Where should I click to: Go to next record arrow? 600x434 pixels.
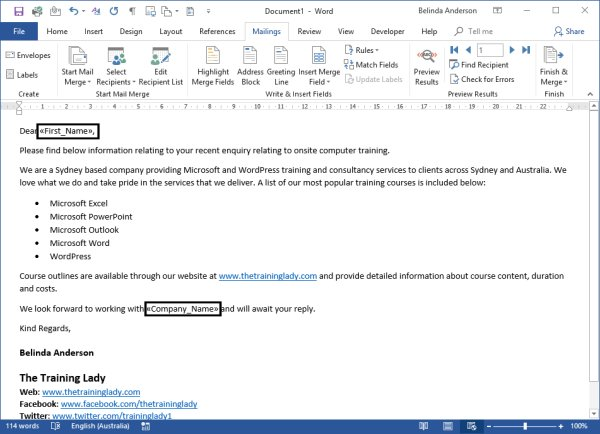pos(512,50)
